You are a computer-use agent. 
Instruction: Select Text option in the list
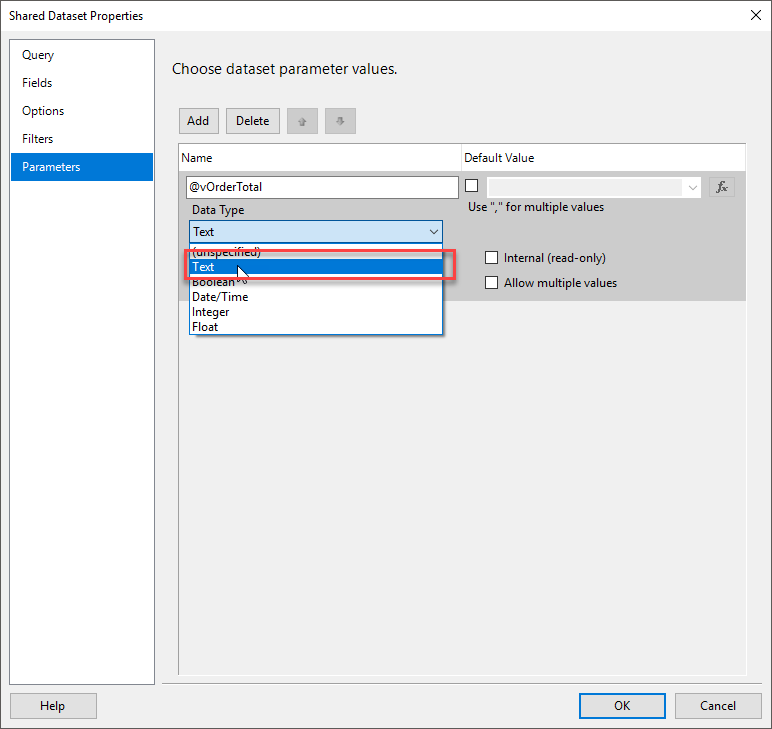pyautogui.click(x=204, y=267)
